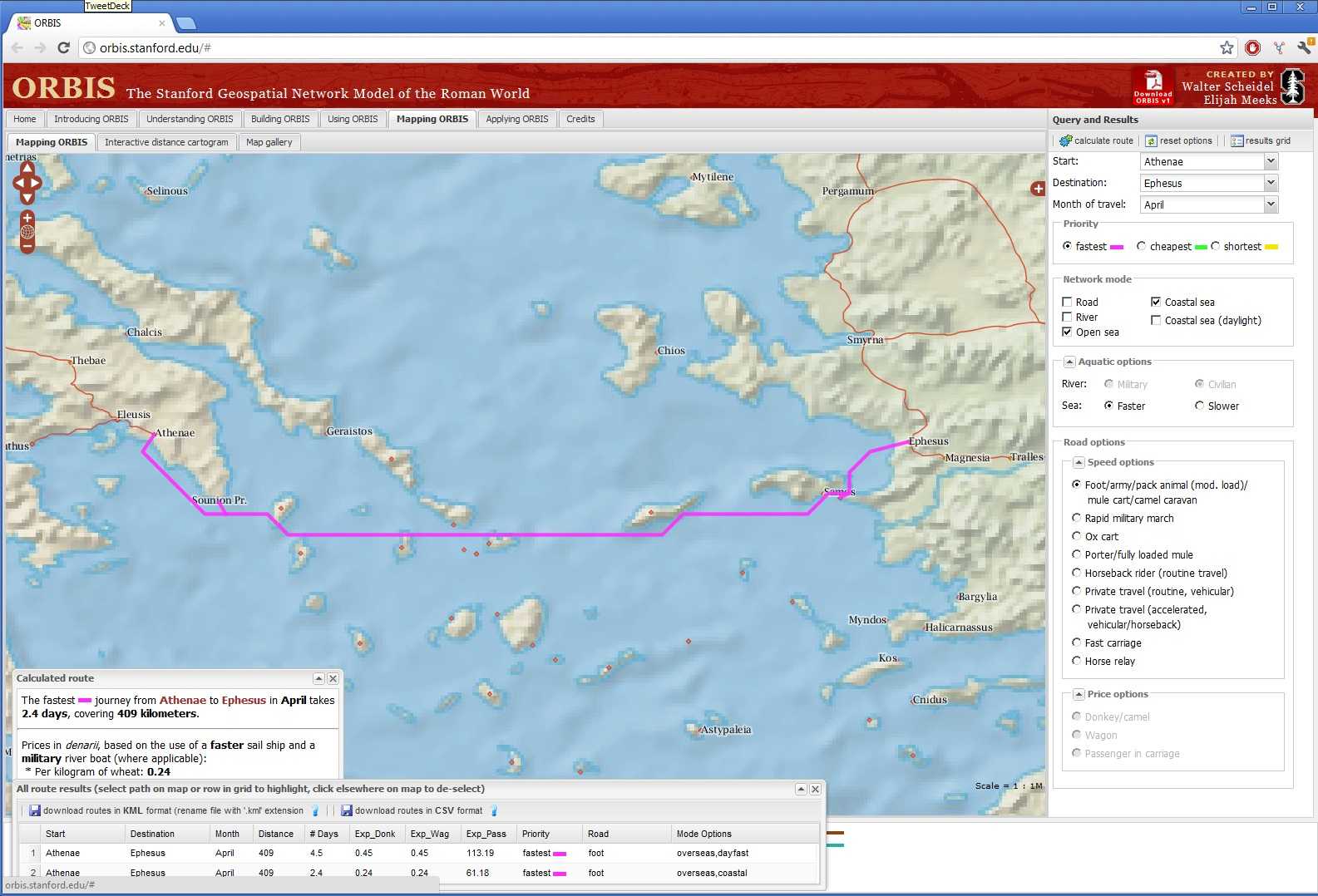Click the red stop extension icon in browser
Viewport: 1318px width, 896px height.
click(x=1252, y=47)
